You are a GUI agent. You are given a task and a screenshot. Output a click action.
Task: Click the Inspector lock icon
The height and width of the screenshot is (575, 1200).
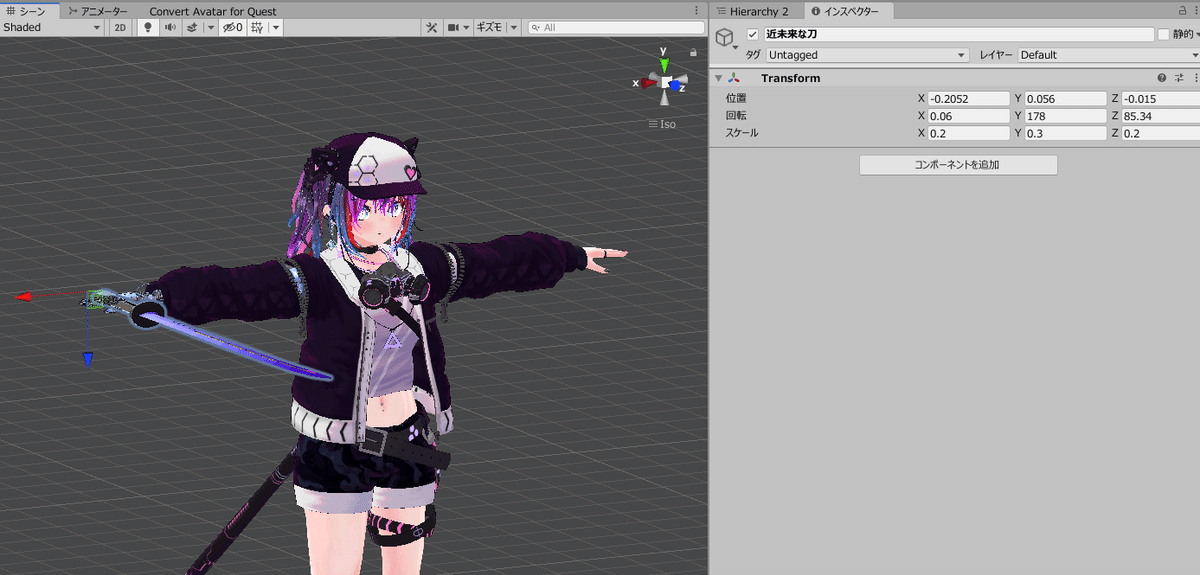coord(1181,10)
